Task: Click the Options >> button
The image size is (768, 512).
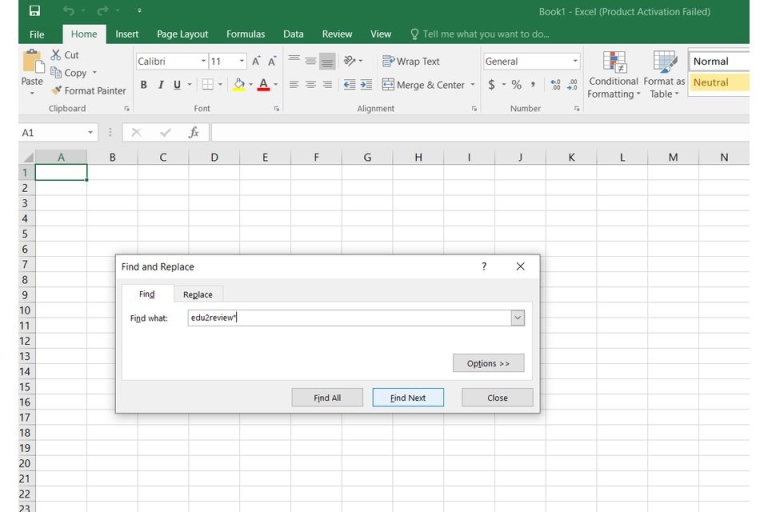Action: 488,363
